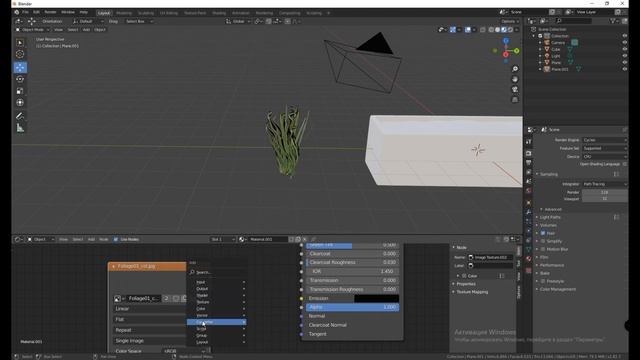Open the Feature Set dropdown

[x=605, y=148]
